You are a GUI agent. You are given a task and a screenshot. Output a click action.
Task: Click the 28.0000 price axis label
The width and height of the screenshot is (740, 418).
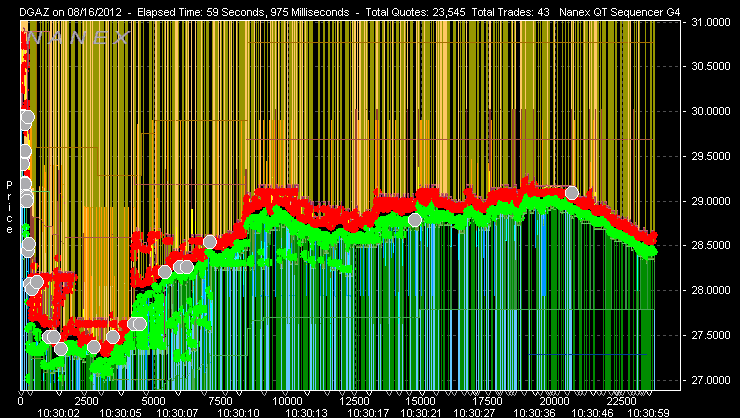point(710,291)
